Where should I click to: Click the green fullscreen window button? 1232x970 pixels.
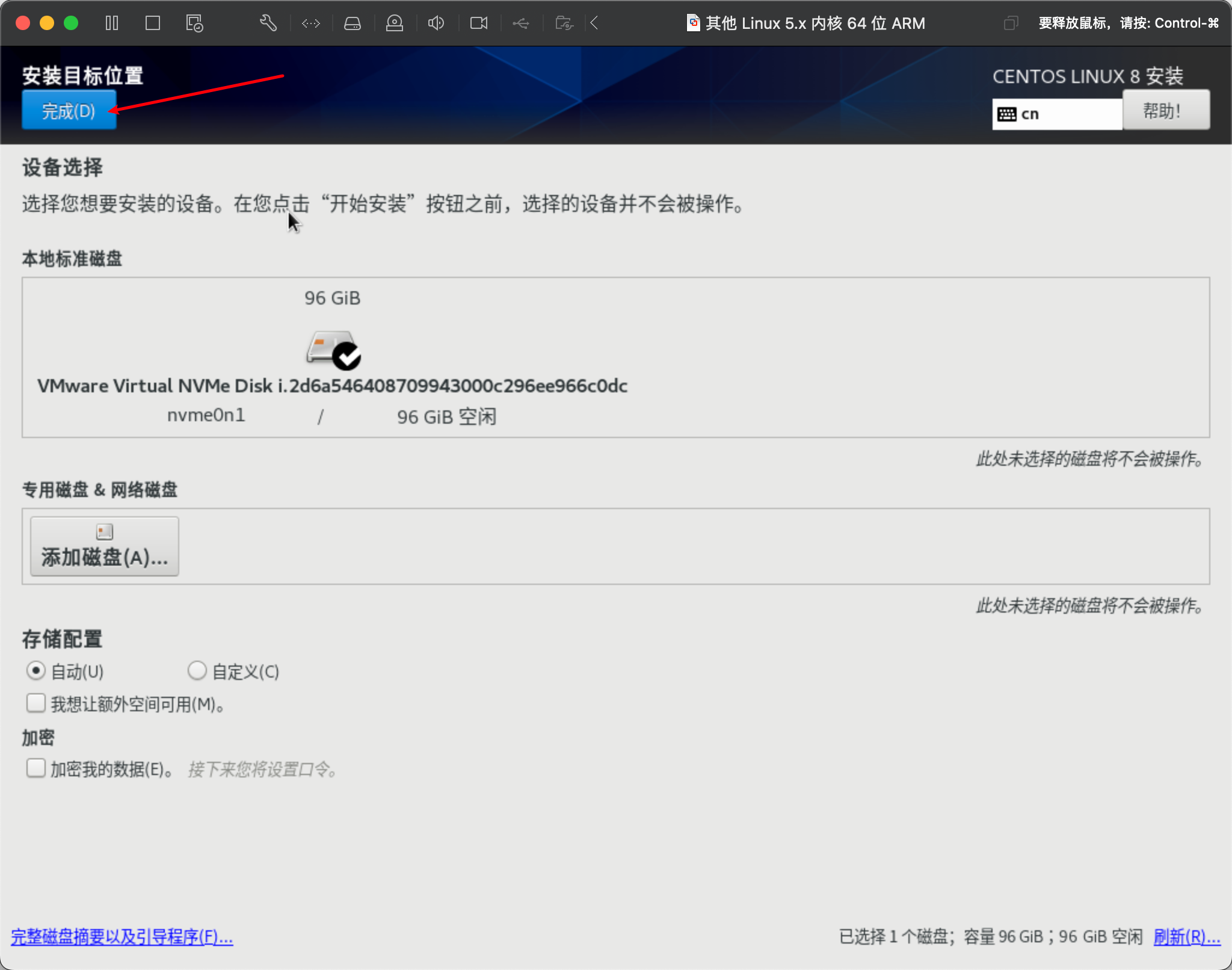pyautogui.click(x=71, y=23)
